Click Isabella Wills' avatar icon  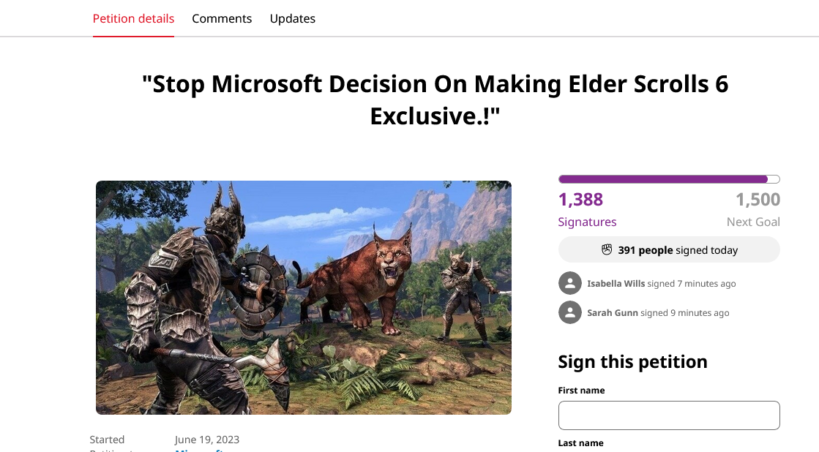coord(570,283)
